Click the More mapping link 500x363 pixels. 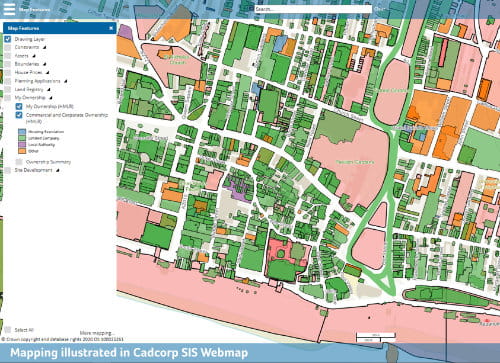point(97,333)
